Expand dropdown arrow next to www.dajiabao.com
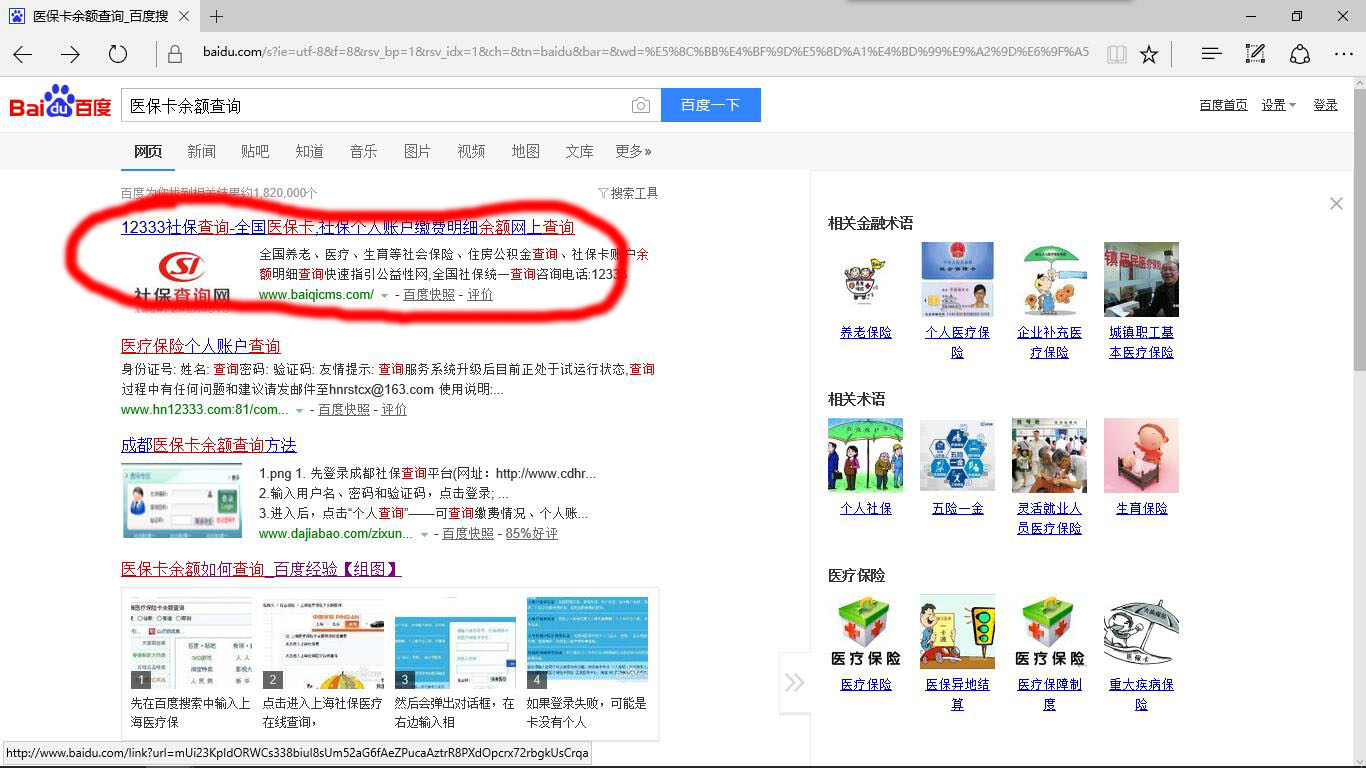 click(424, 535)
